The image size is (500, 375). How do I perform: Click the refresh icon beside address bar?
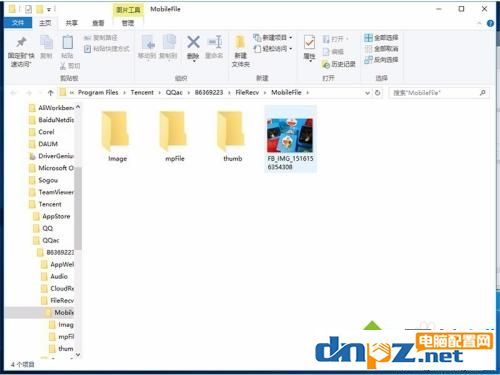(x=377, y=93)
